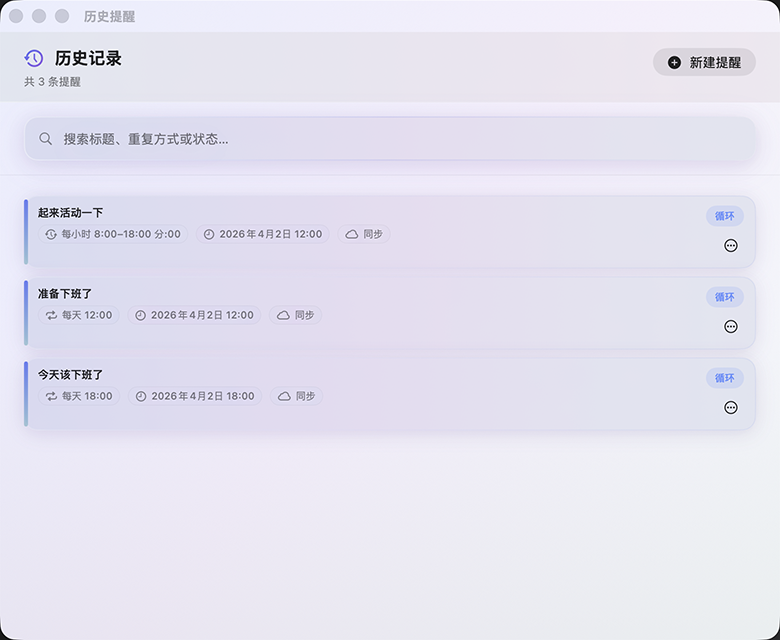This screenshot has width=780, height=640.
Task: Click 循环 badge on 今天该下班了
Action: 724,378
